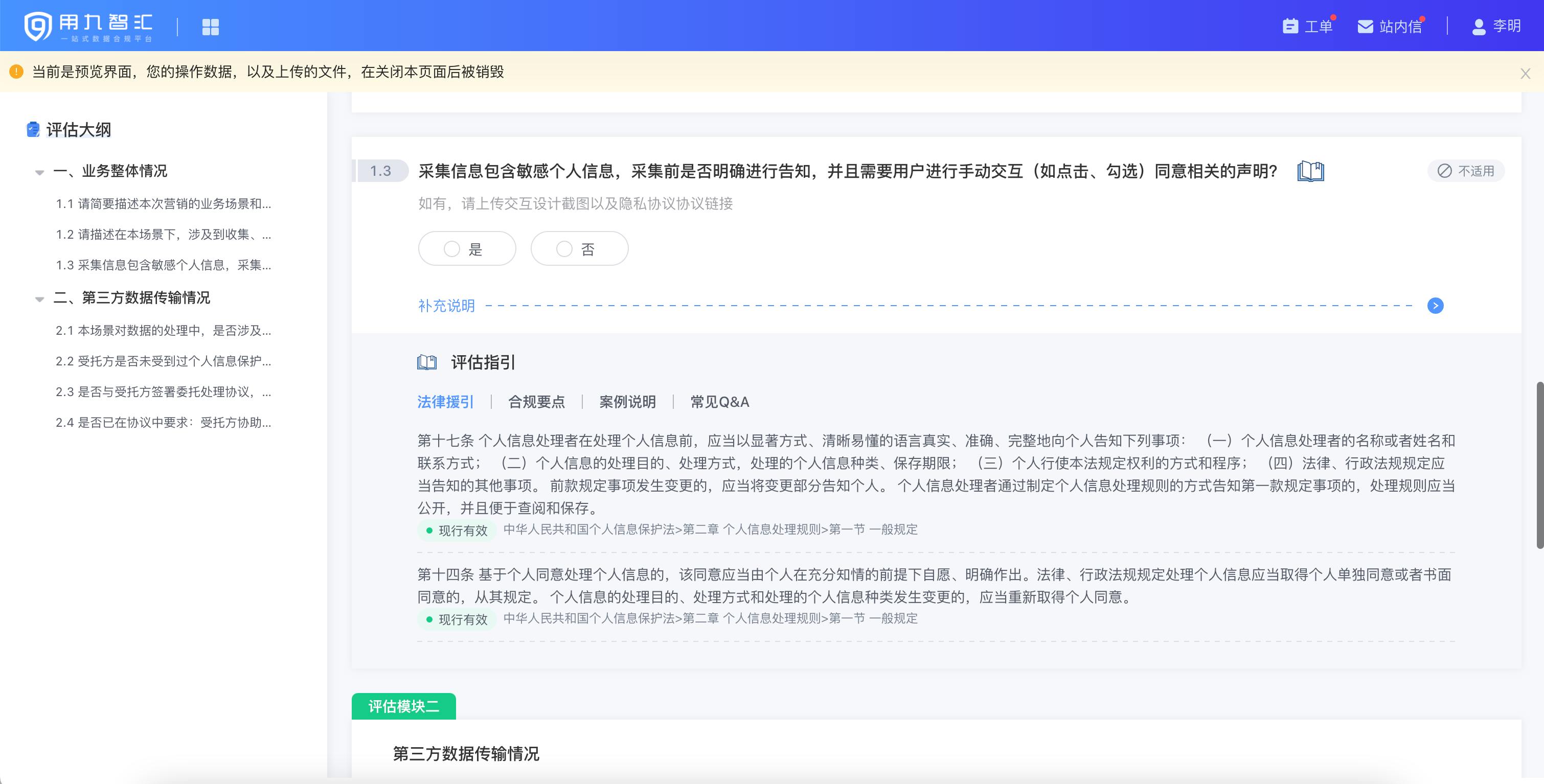Open 工单 work orders icon

pyautogui.click(x=1290, y=27)
